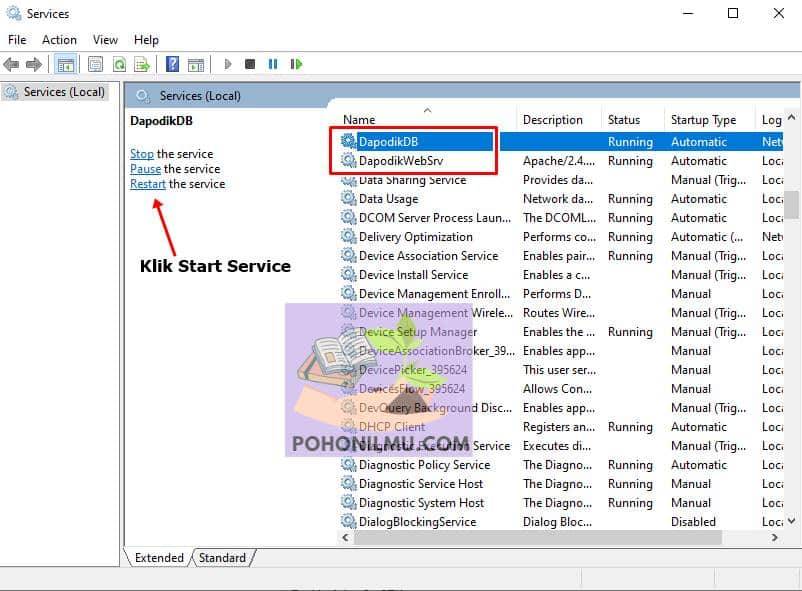Click the Registers an... description cell
The width and height of the screenshot is (802, 591).
pyautogui.click(x=559, y=427)
